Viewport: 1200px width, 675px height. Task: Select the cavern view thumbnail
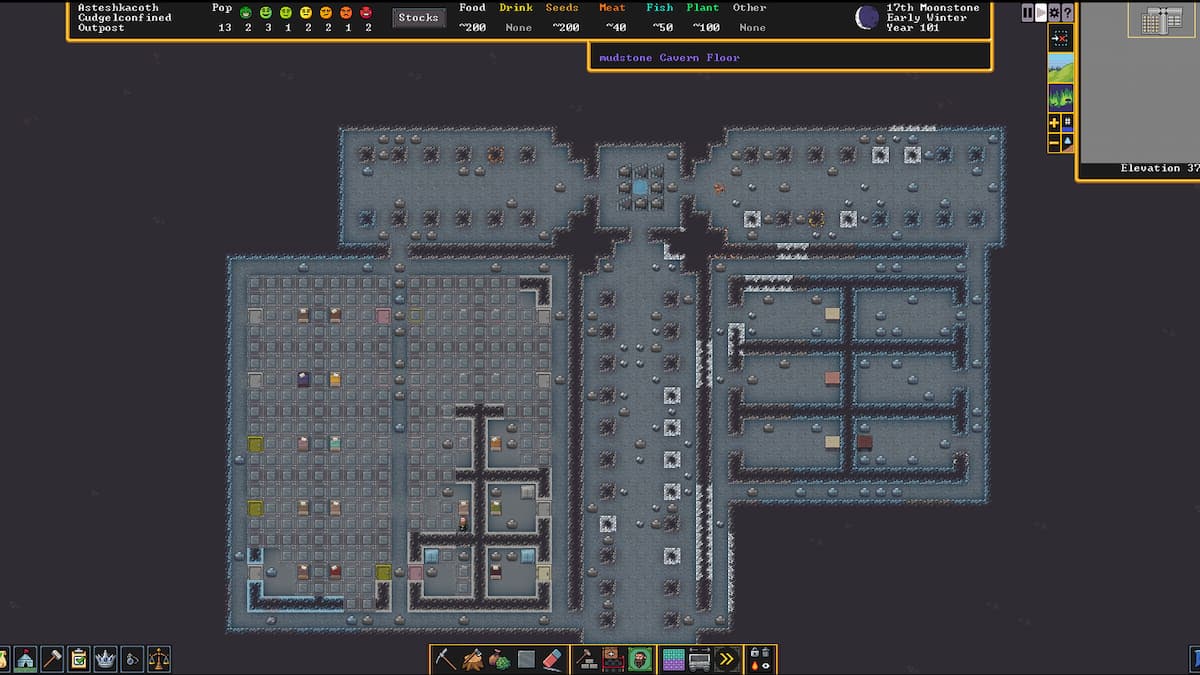pyautogui.click(x=1062, y=97)
